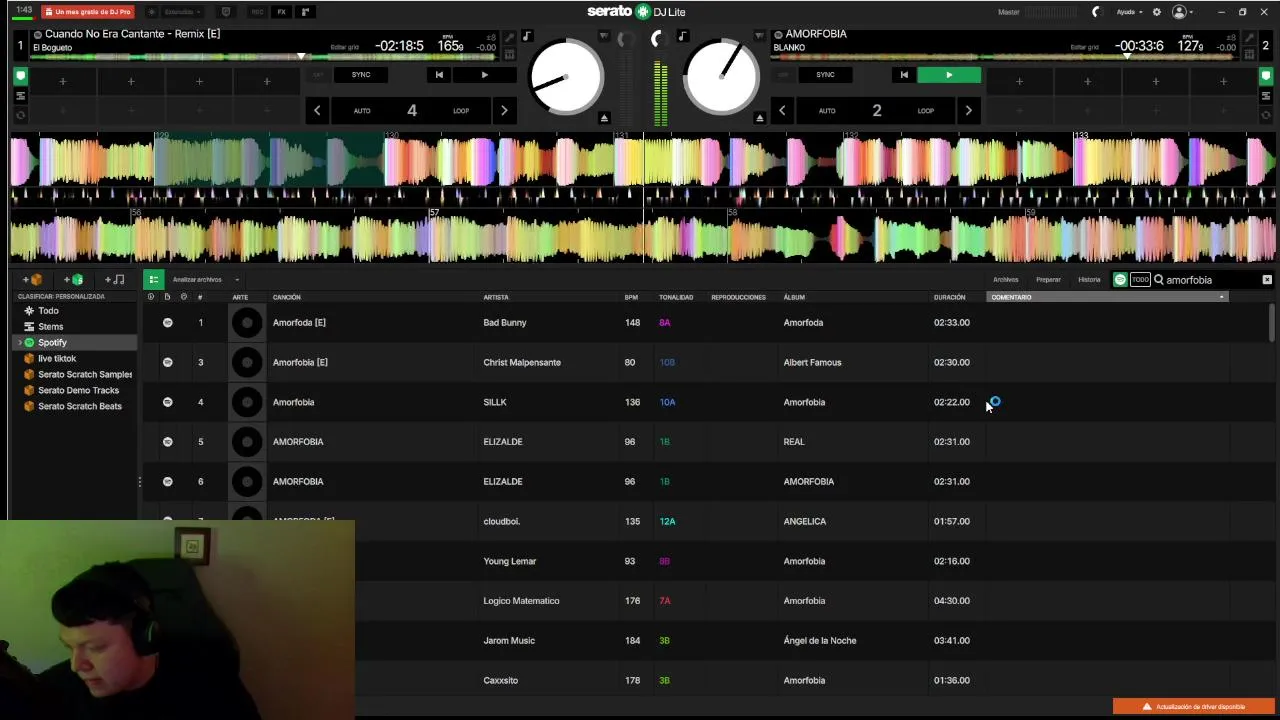Expand the Spotify tree item

(19, 343)
